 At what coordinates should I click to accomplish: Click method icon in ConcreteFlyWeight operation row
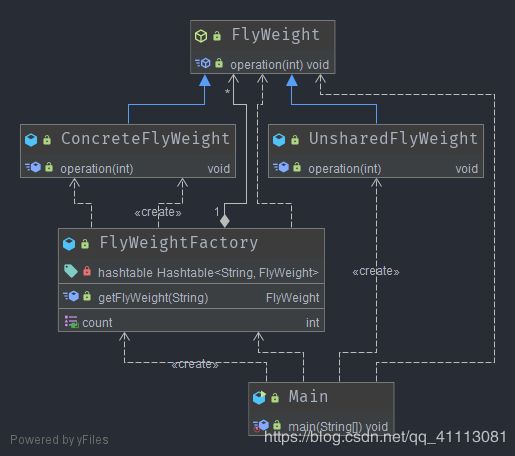click(x=33, y=167)
